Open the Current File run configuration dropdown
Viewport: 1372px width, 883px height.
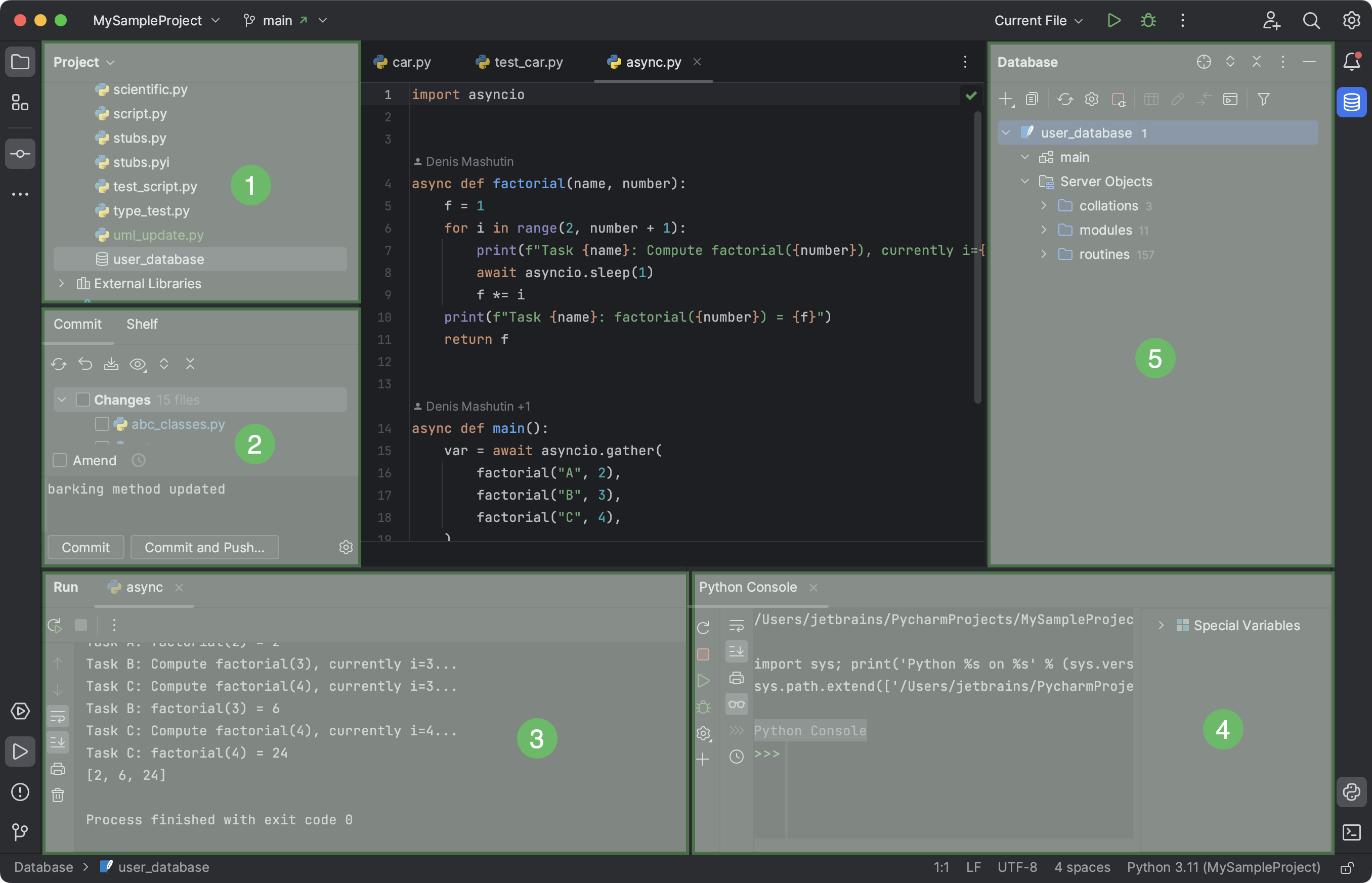point(1037,20)
